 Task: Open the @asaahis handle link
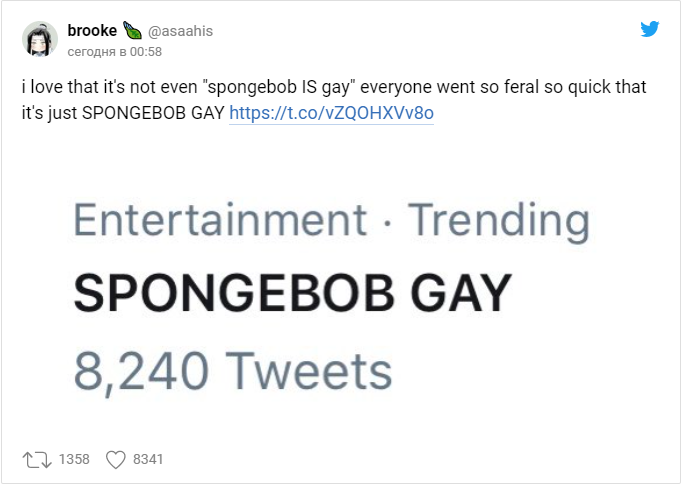(181, 31)
